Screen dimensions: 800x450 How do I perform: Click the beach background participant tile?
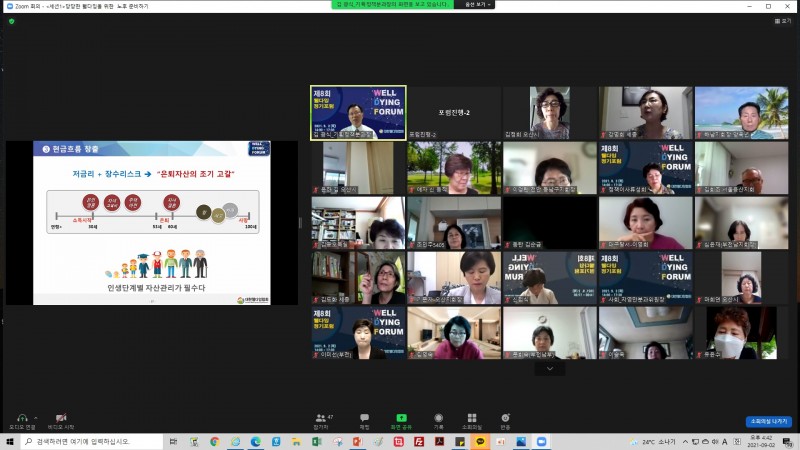741,112
